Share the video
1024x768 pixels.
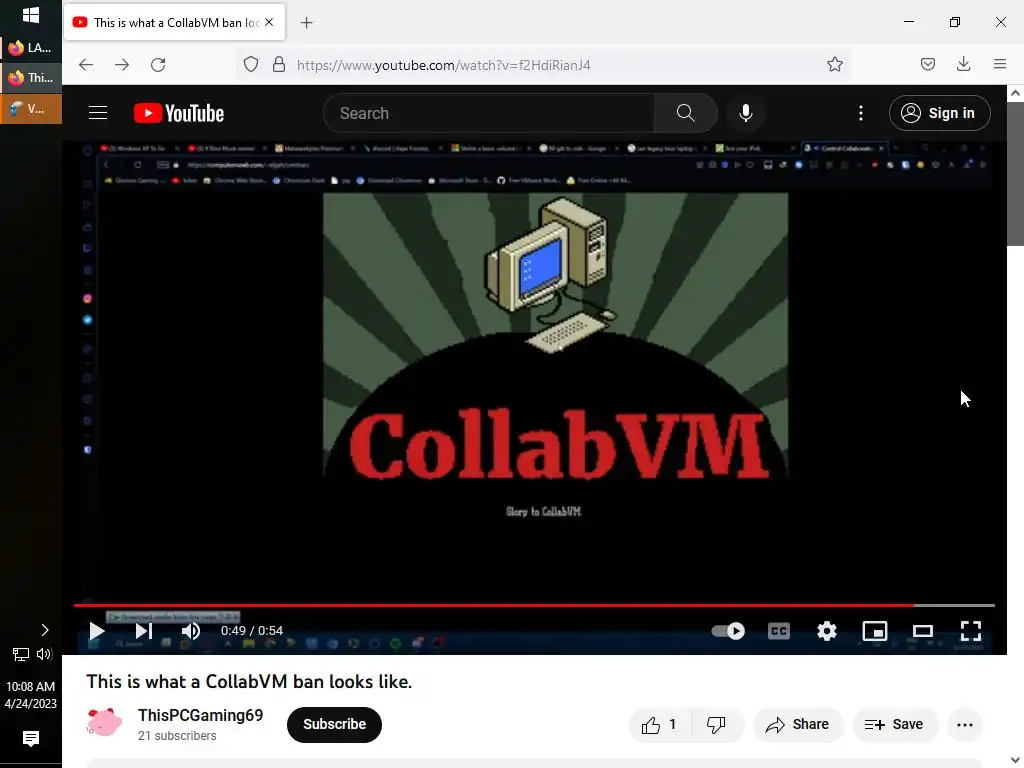[x=797, y=725]
